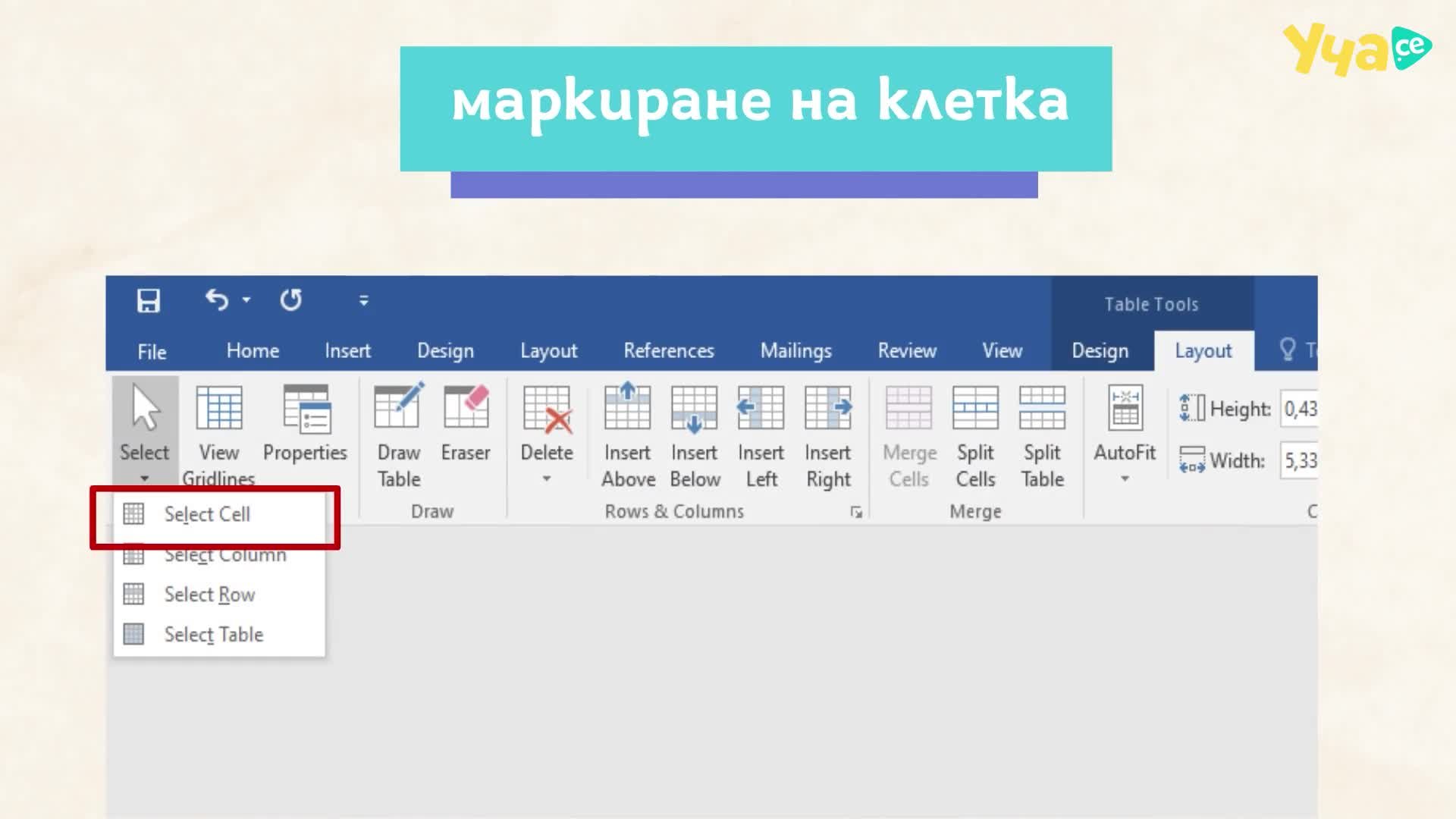Open the Layout tab next to References
The width and height of the screenshot is (1456, 819).
click(x=548, y=350)
